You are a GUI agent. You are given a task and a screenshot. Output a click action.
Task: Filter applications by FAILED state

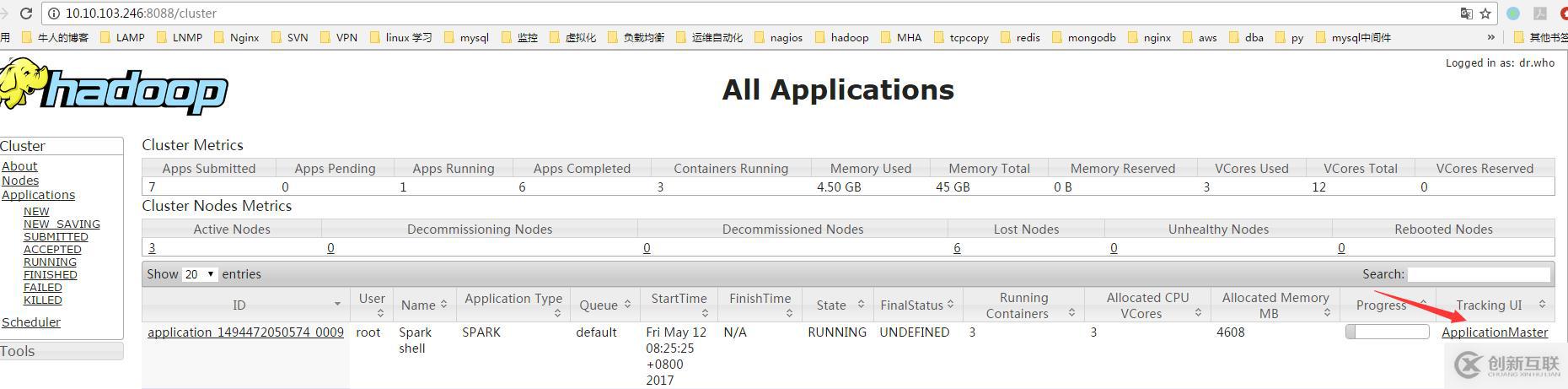(43, 288)
